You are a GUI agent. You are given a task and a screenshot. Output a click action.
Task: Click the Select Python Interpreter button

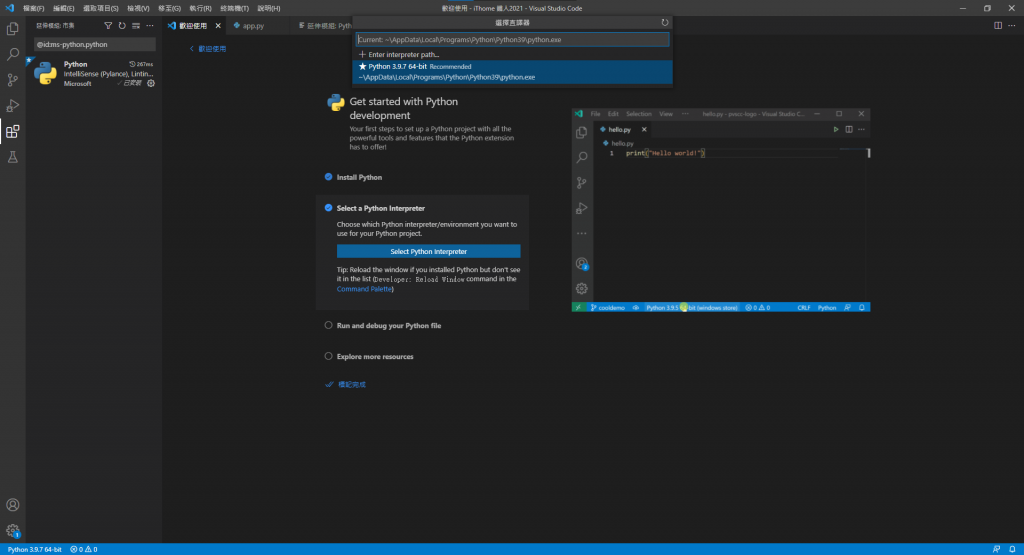428,251
